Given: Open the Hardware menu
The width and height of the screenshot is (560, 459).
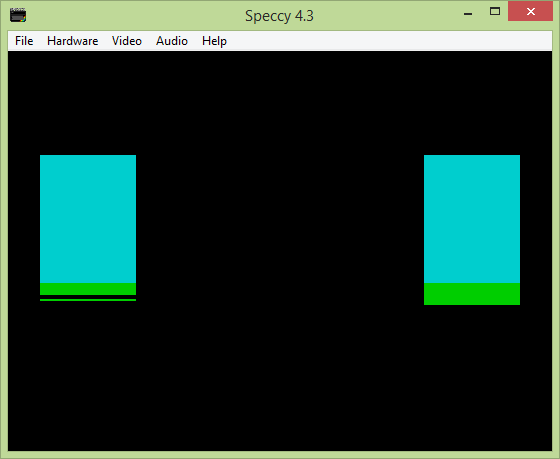Looking at the screenshot, I should 72,41.
